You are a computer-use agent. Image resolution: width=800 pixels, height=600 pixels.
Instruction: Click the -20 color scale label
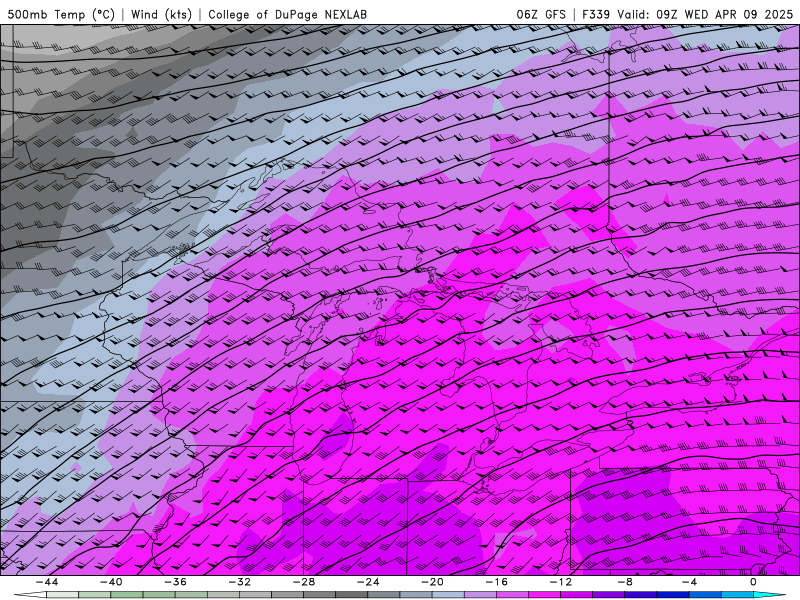click(x=432, y=582)
